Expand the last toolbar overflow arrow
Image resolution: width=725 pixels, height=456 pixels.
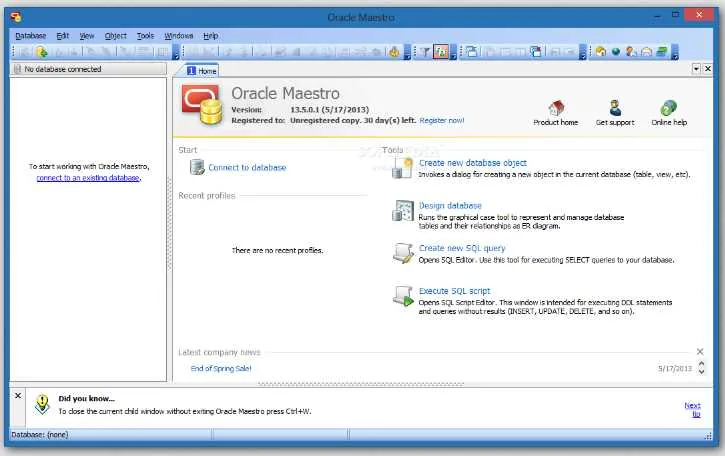tap(675, 52)
